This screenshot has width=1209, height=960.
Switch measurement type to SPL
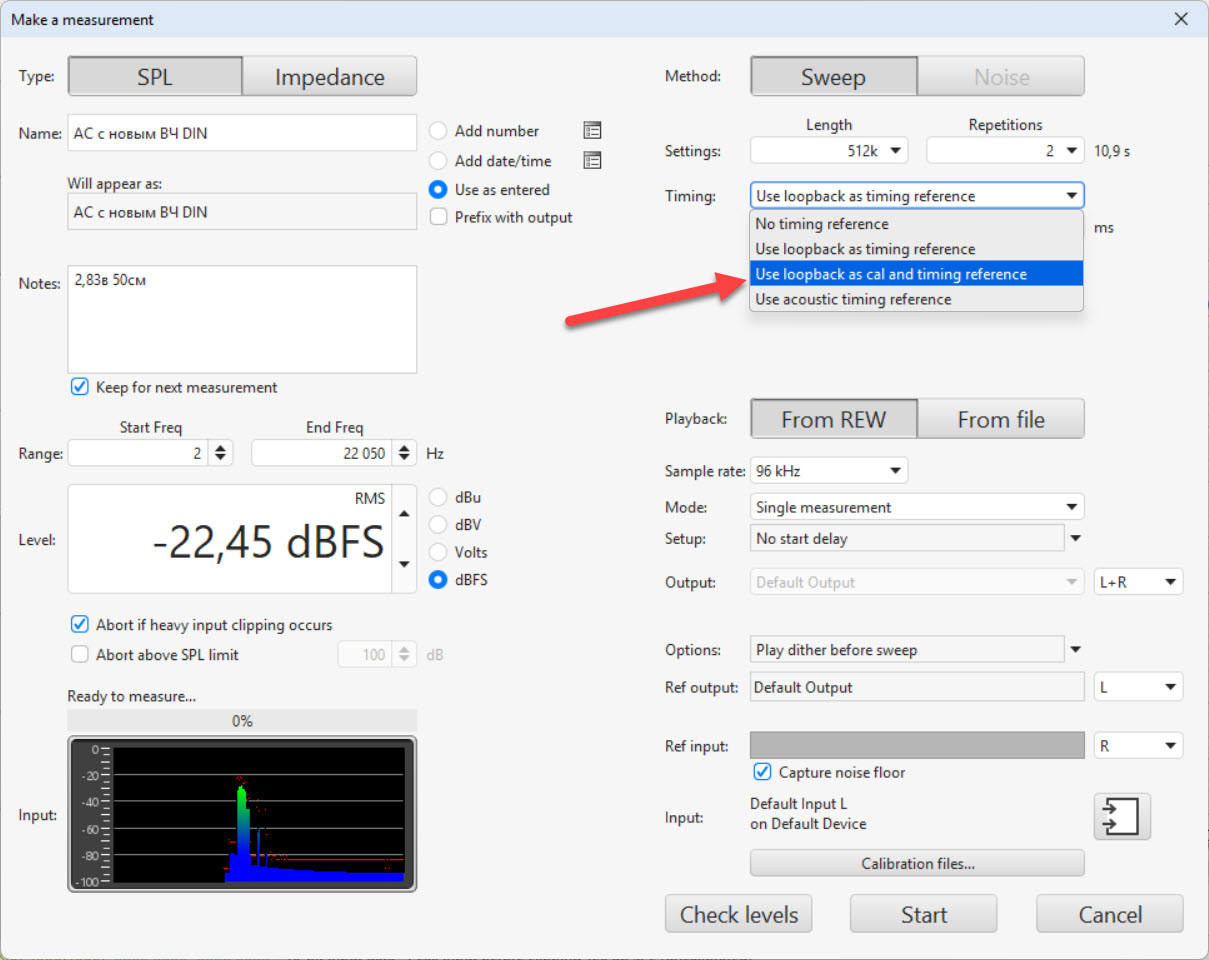coord(155,77)
